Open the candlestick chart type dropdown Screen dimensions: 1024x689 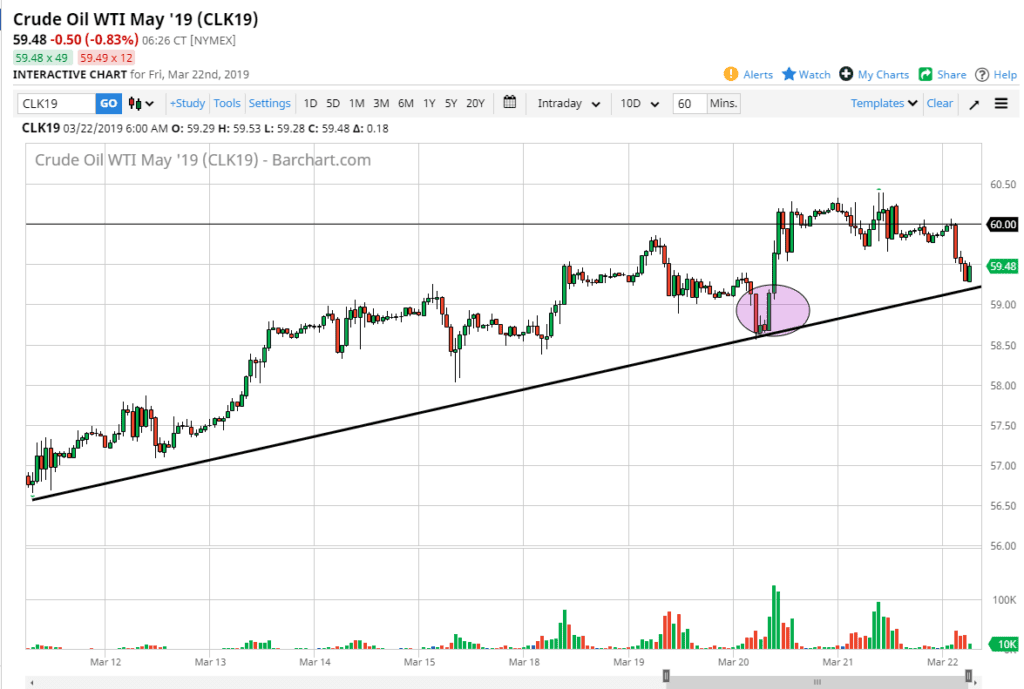pos(143,104)
